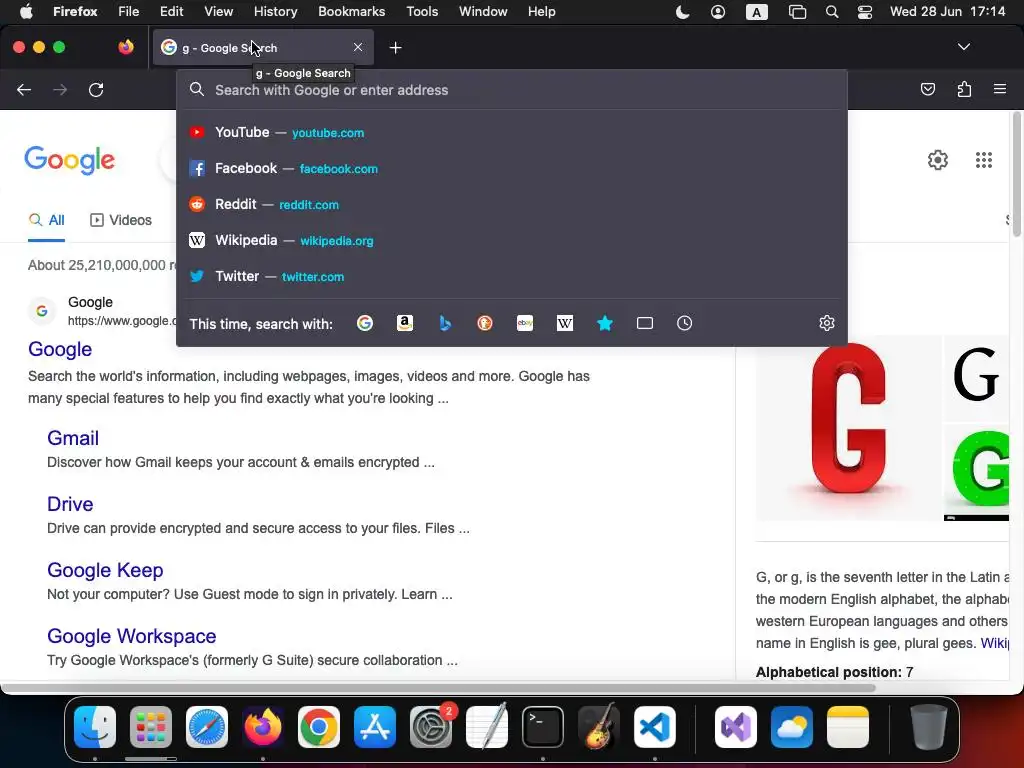Viewport: 1024px width, 768px height.
Task: Open the Trash in the Dock
Action: (929, 727)
